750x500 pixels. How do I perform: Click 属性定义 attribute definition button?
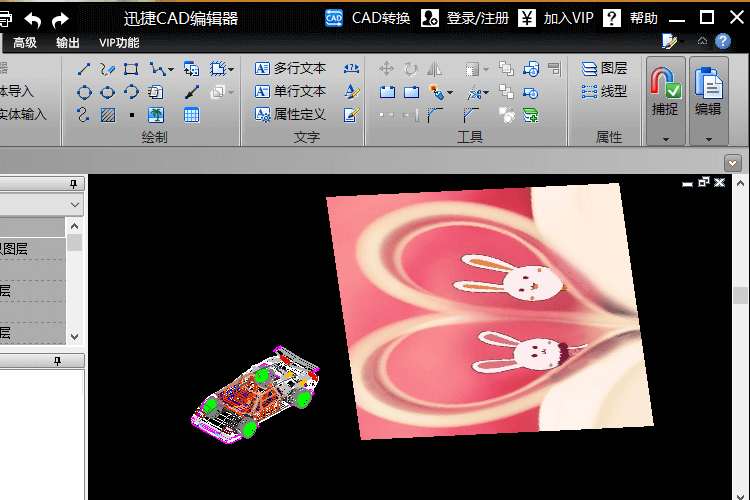click(290, 114)
